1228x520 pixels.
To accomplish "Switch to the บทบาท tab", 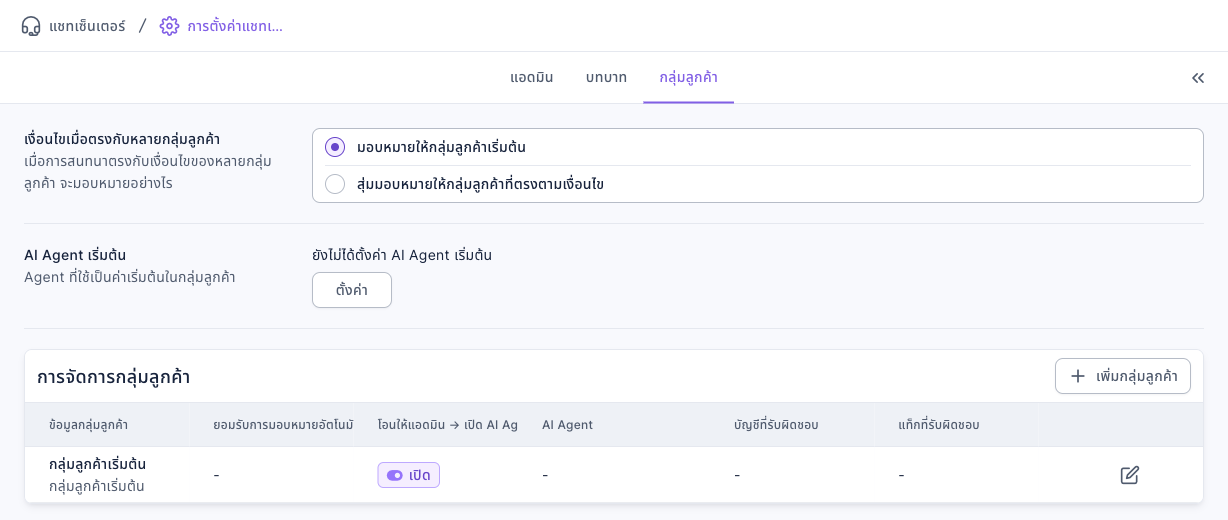I will pos(606,78).
